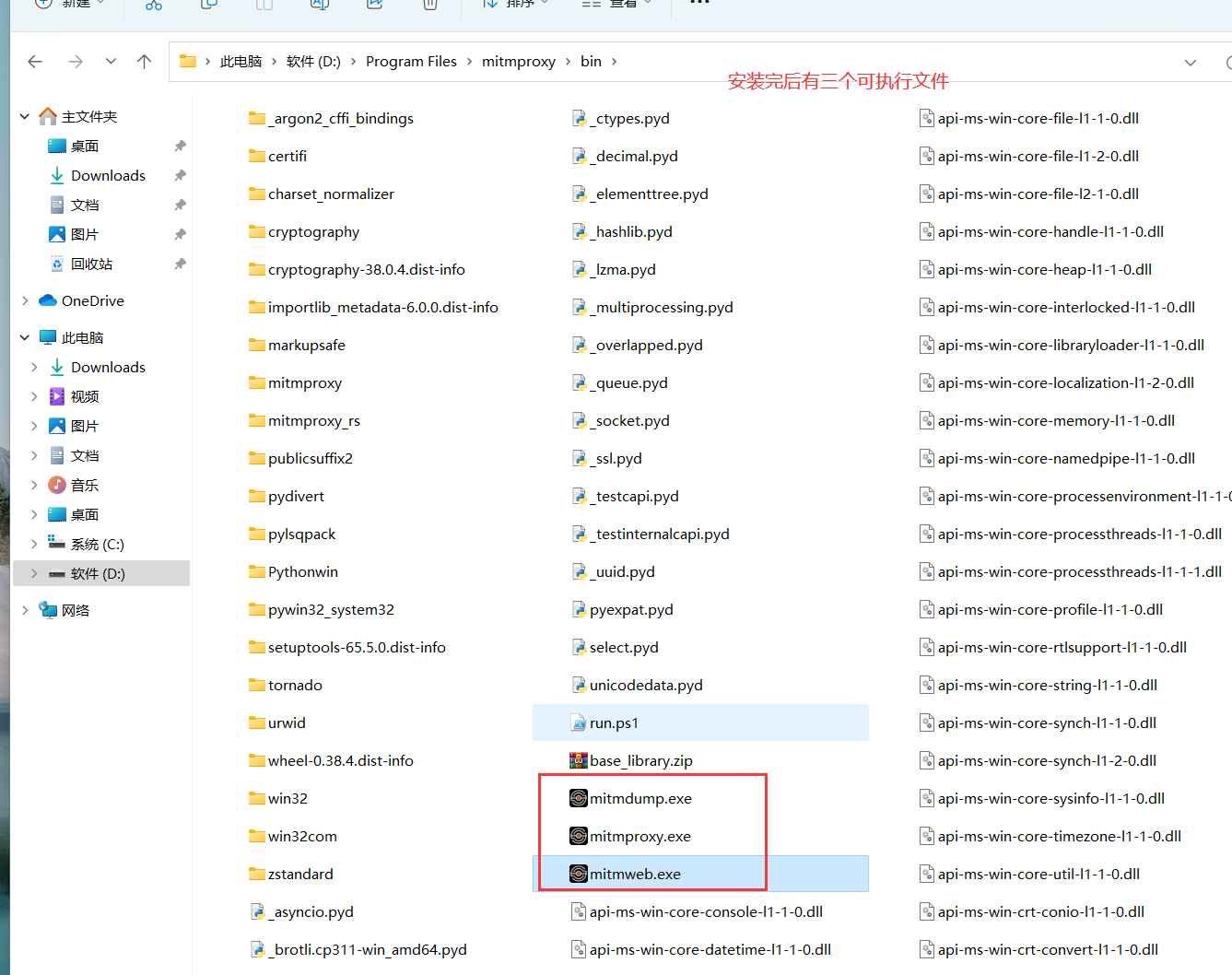Jump to 此电脑 in the breadcrumb
Viewport: 1232px width, 975px height.
coord(241,61)
